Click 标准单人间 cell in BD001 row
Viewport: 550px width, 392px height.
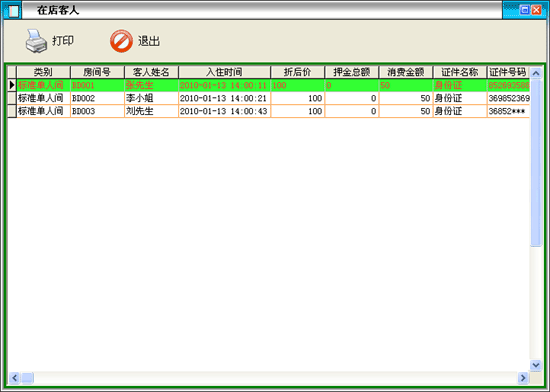[x=43, y=85]
